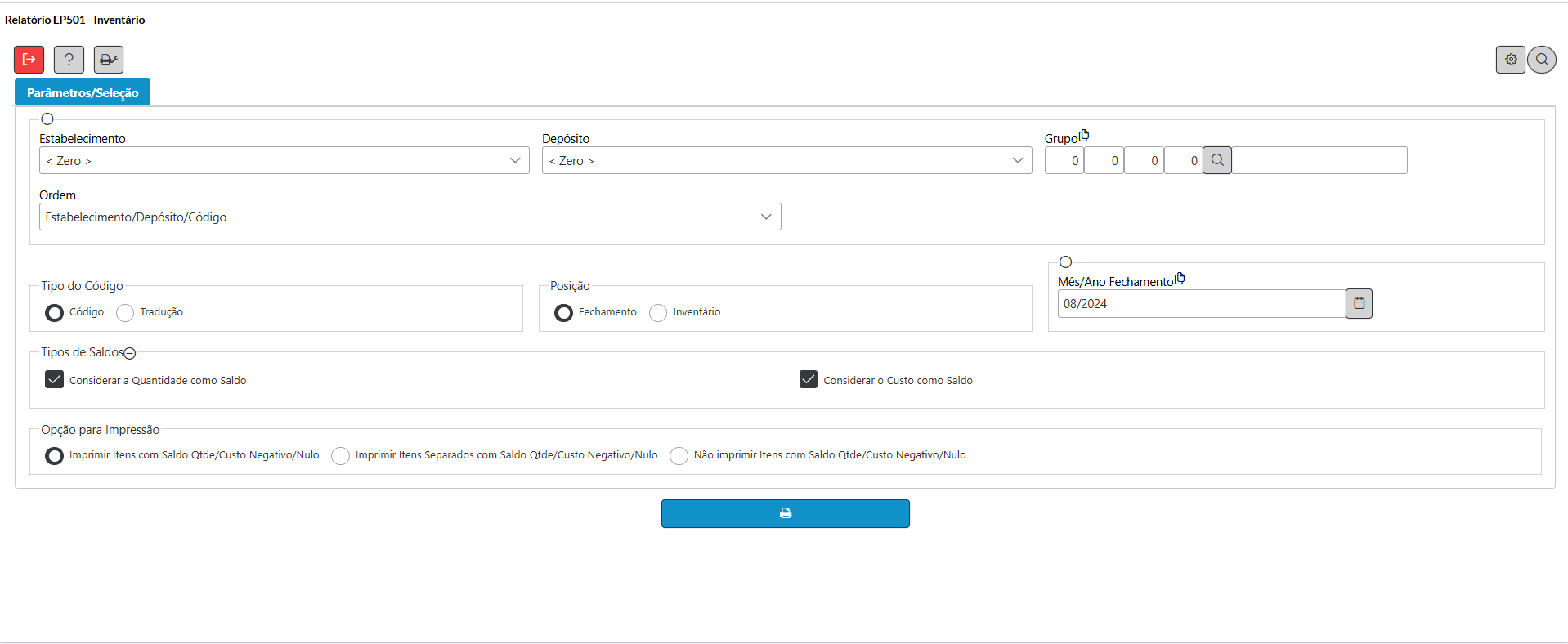
Task: Open the gear settings icon
Action: pos(1510,60)
